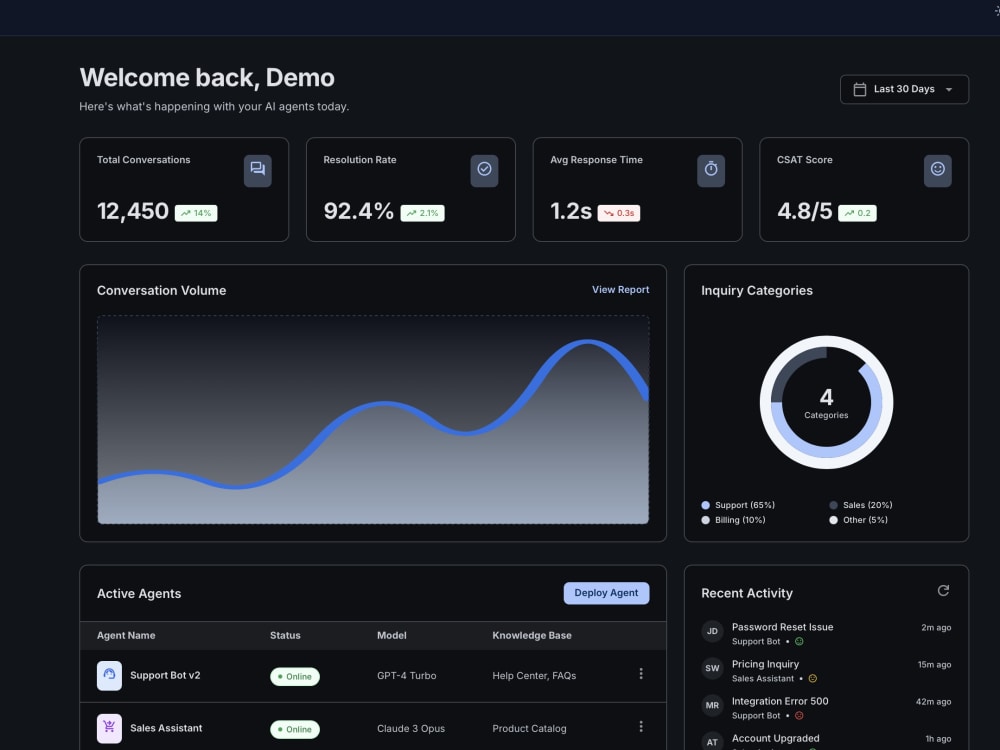
Task: Click the Conversation Volume panel title
Action: [x=161, y=290]
